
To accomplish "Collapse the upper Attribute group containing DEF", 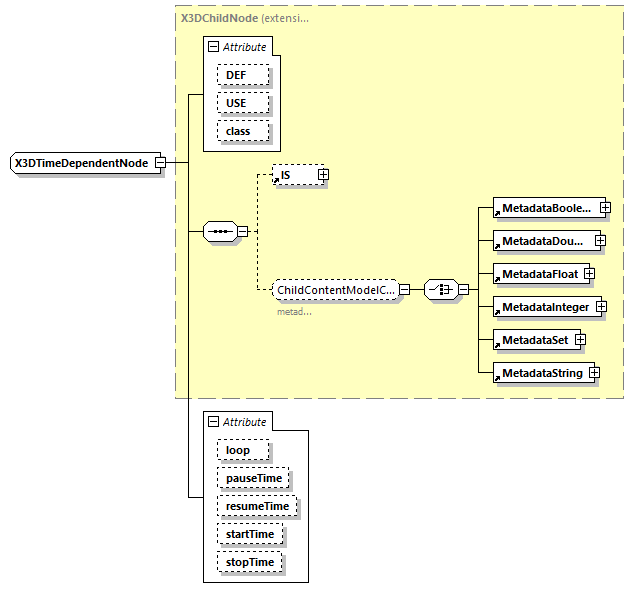I will (213, 47).
